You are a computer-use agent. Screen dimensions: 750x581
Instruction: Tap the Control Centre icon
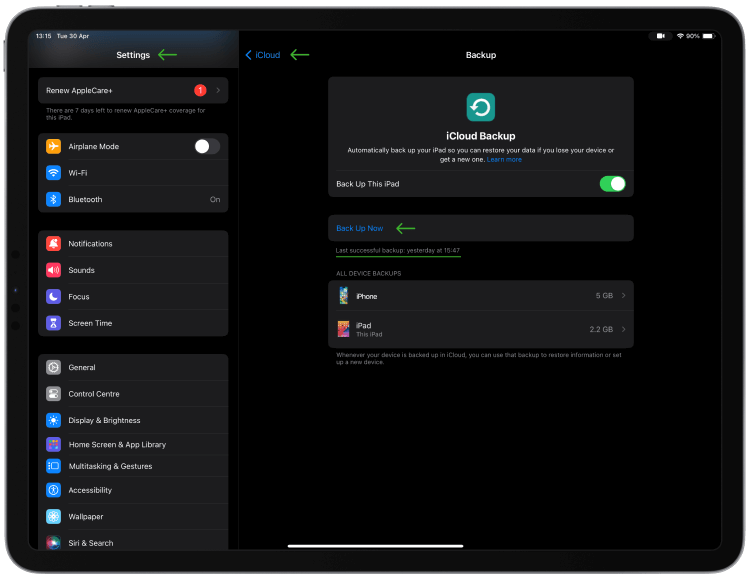[53, 394]
